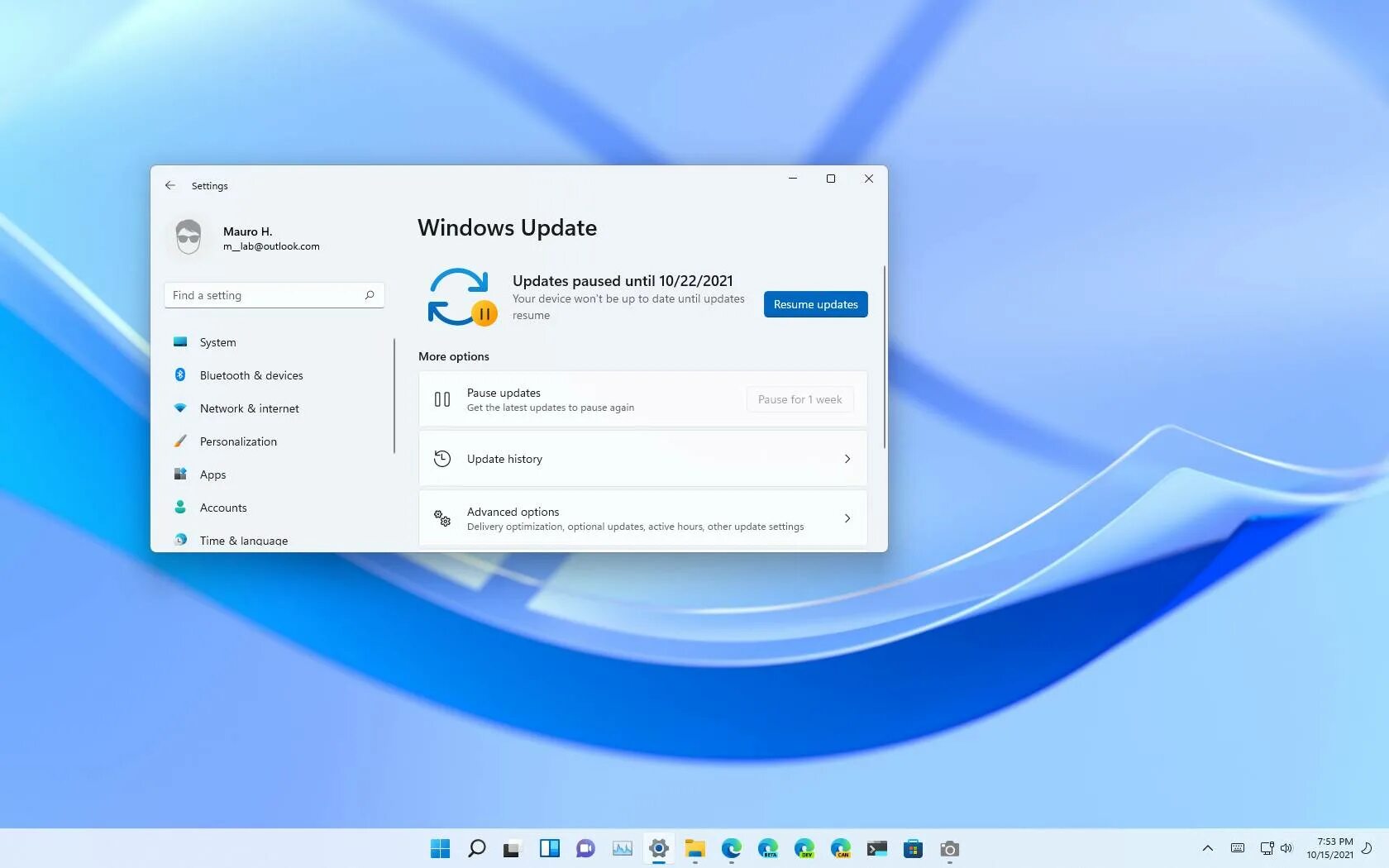The image size is (1389, 868).
Task: Expand the Update history row
Action: 642,458
